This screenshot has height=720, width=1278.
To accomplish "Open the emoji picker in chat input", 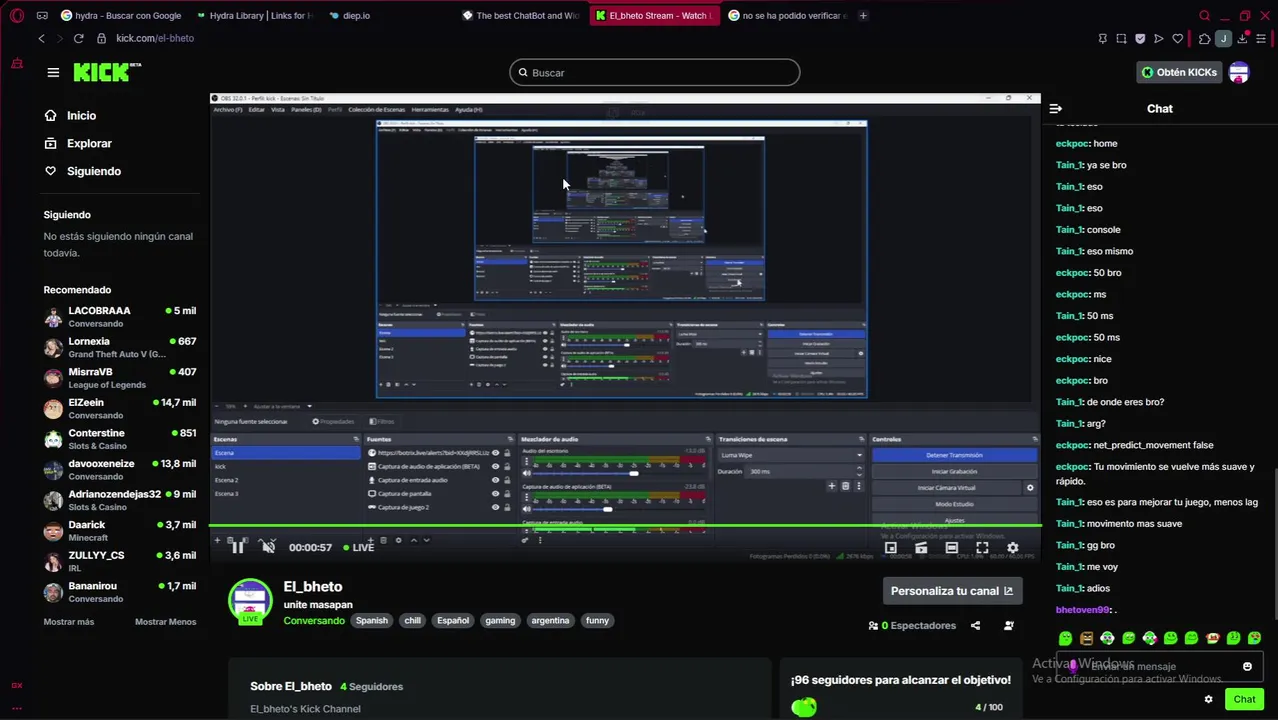I will [x=1247, y=667].
